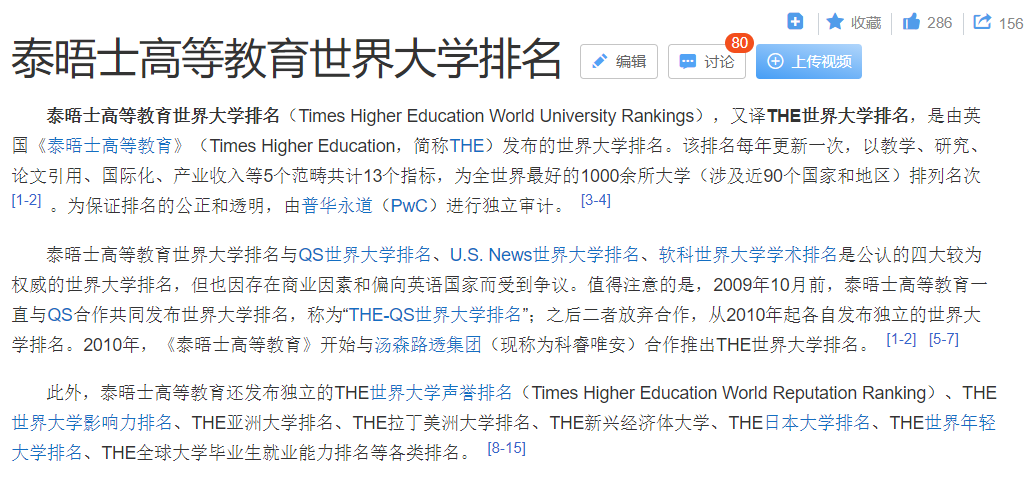The height and width of the screenshot is (485, 1031).
Task: Click the star favorite icon
Action: (x=834, y=22)
